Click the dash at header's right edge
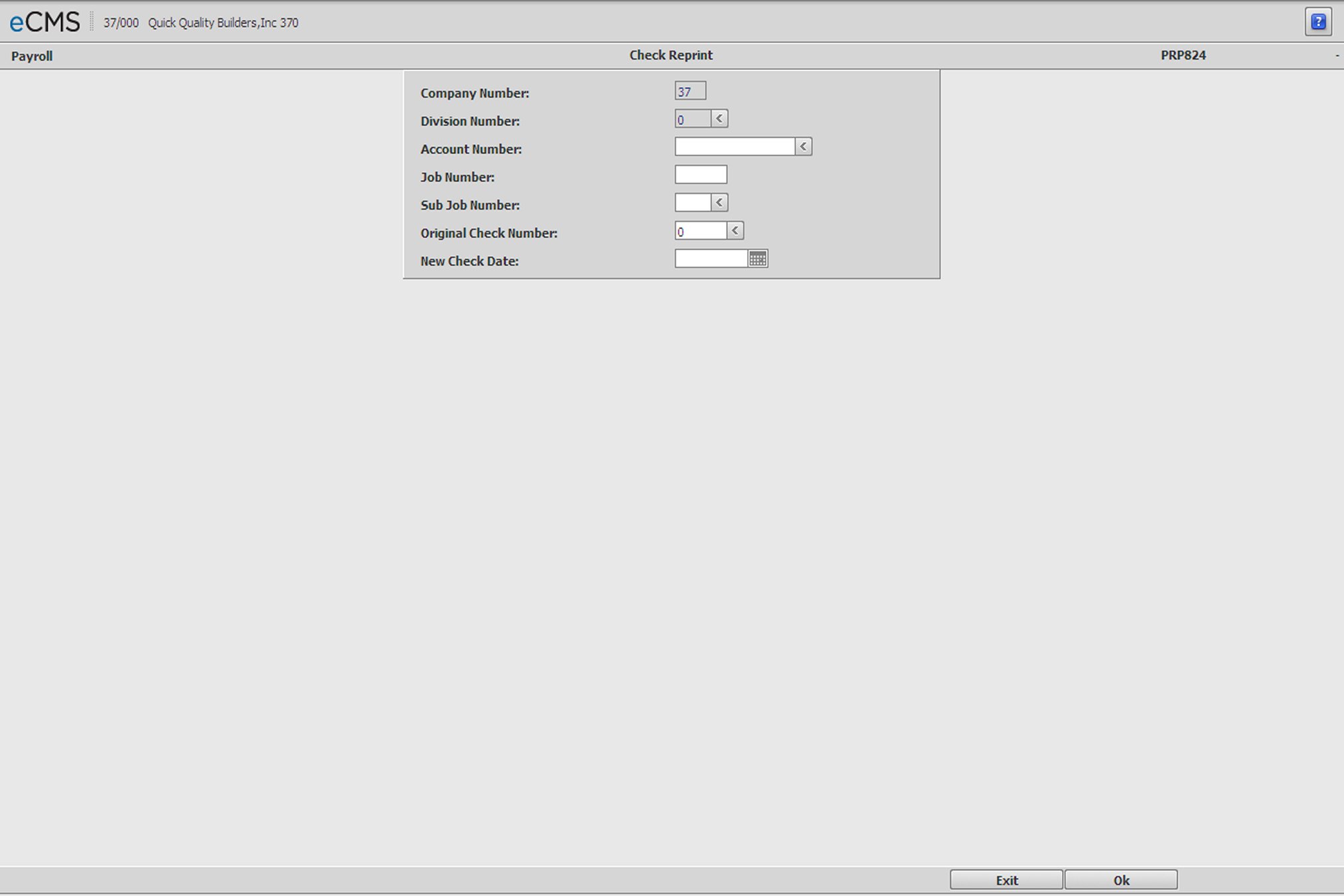 (1337, 56)
